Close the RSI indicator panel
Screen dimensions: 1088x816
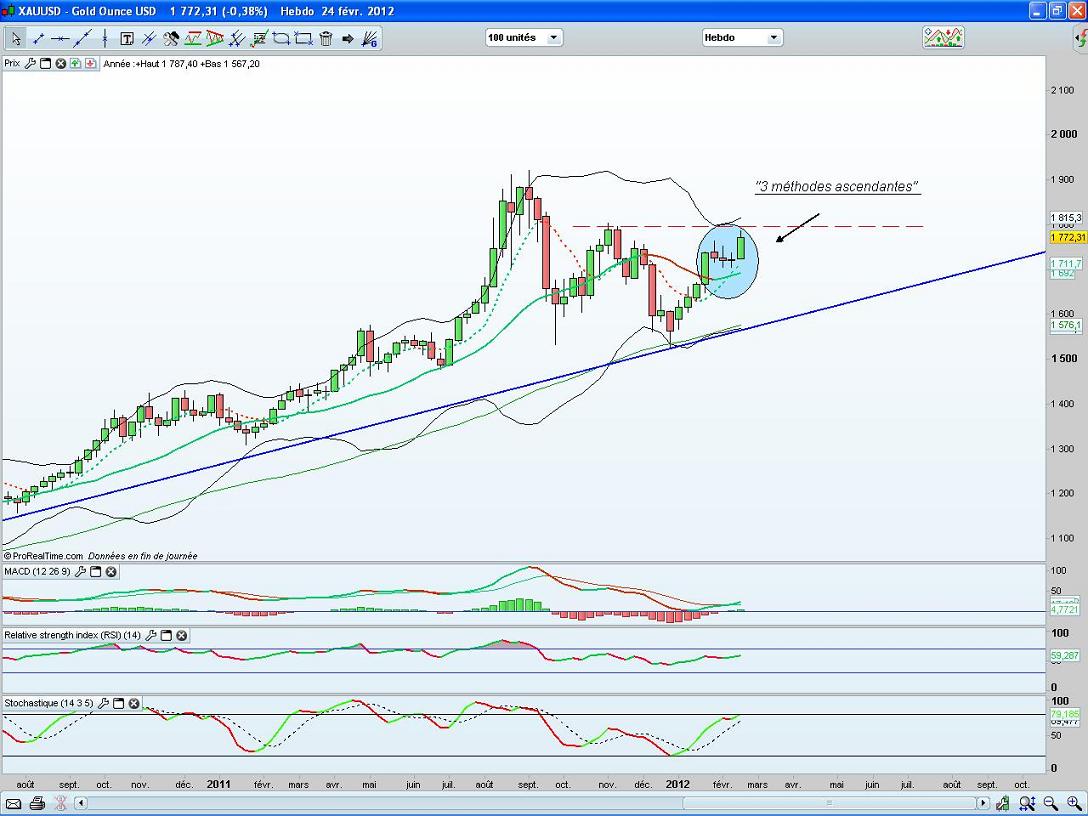[x=181, y=635]
